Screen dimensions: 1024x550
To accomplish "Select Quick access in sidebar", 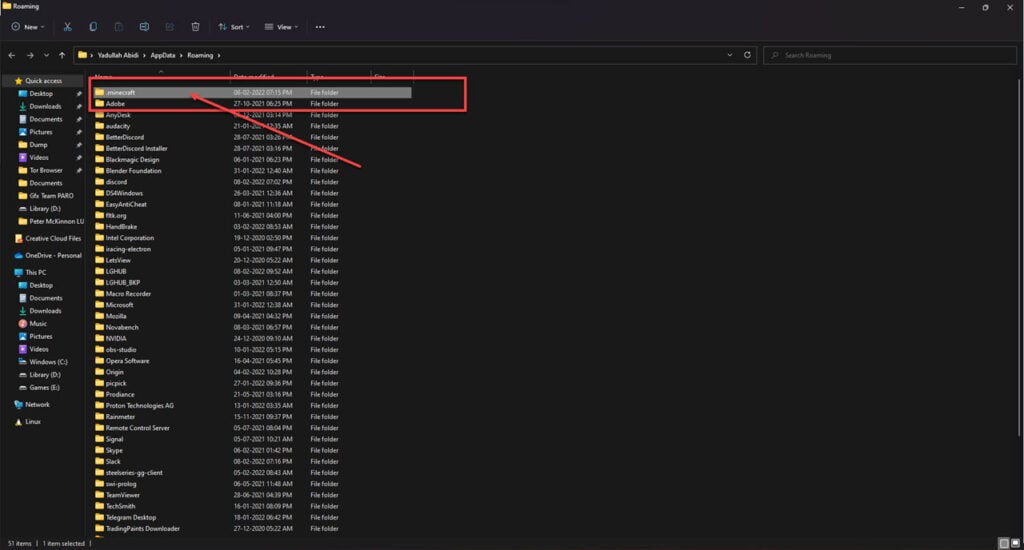I will [x=43, y=81].
